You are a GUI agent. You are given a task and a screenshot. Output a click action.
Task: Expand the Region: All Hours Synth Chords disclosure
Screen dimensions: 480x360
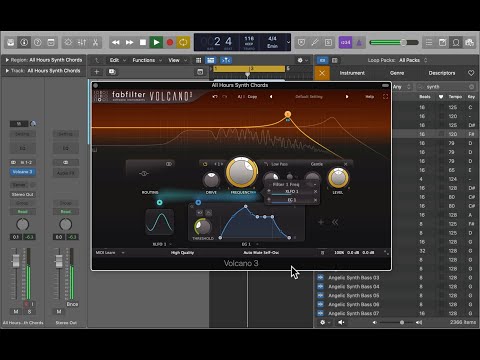coord(7,60)
